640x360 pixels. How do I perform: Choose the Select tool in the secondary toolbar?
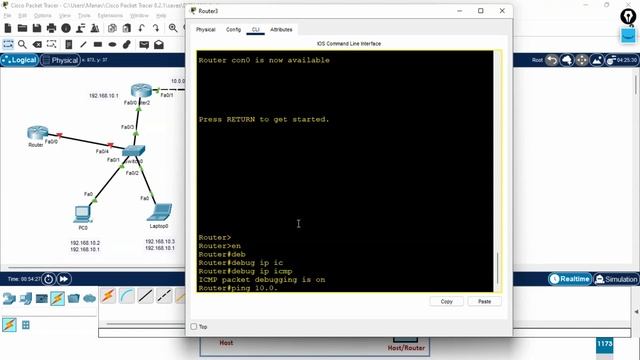(8, 44)
